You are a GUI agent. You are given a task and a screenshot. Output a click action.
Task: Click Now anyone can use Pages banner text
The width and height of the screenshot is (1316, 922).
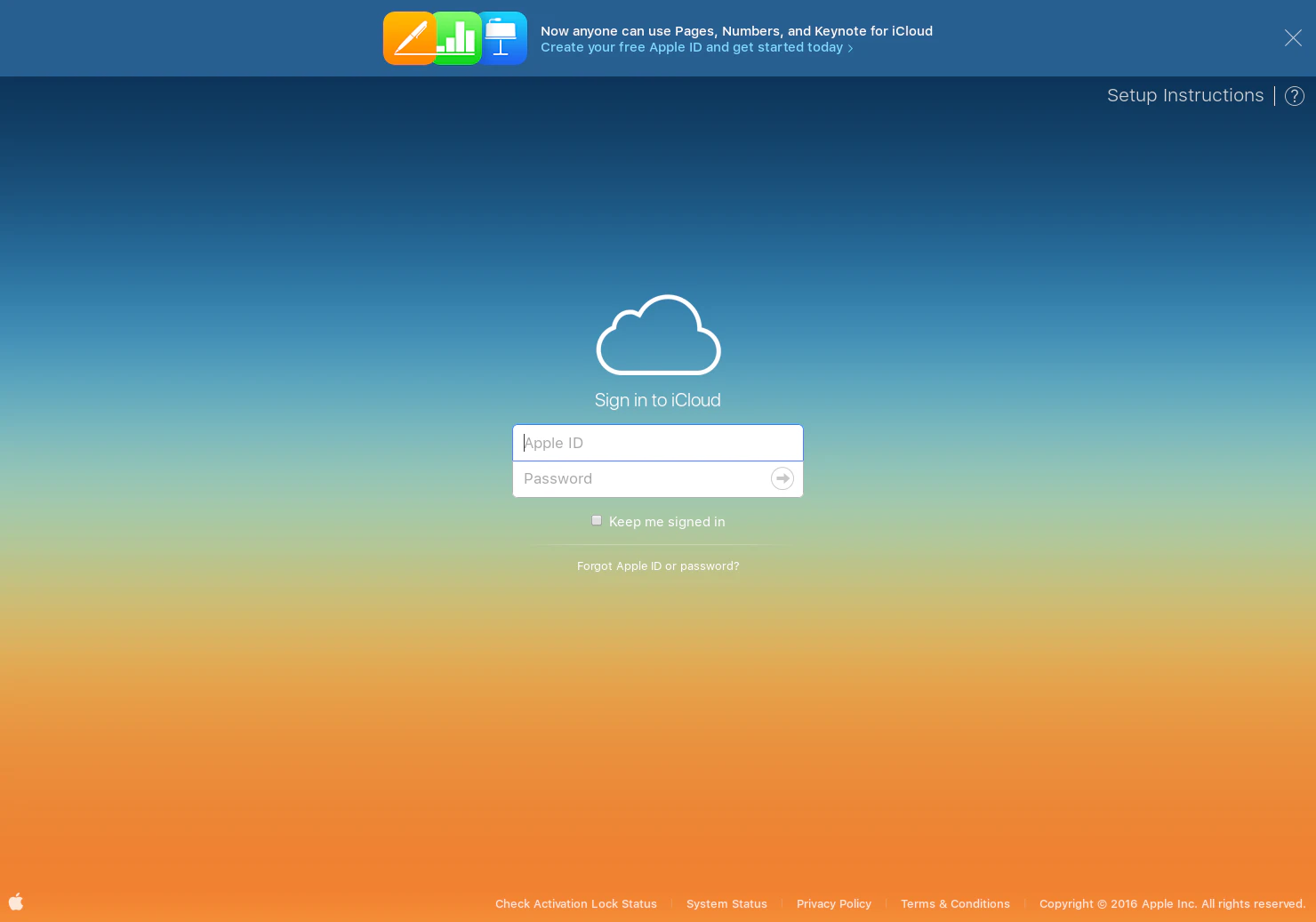point(736,31)
